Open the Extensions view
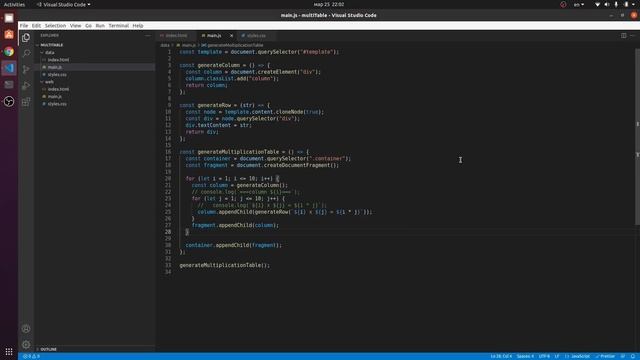The width and height of the screenshot is (640, 360). pyautogui.click(x=26, y=102)
